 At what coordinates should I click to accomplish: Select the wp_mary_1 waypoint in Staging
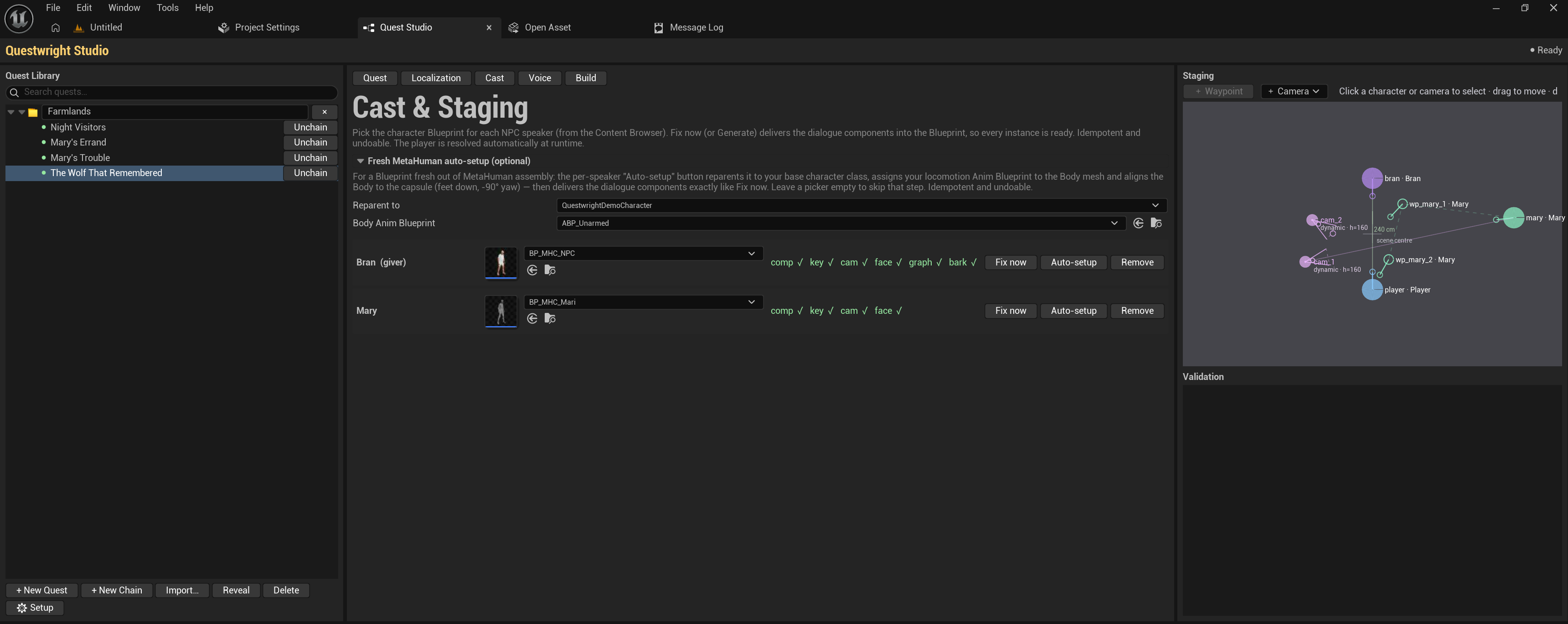click(1403, 203)
